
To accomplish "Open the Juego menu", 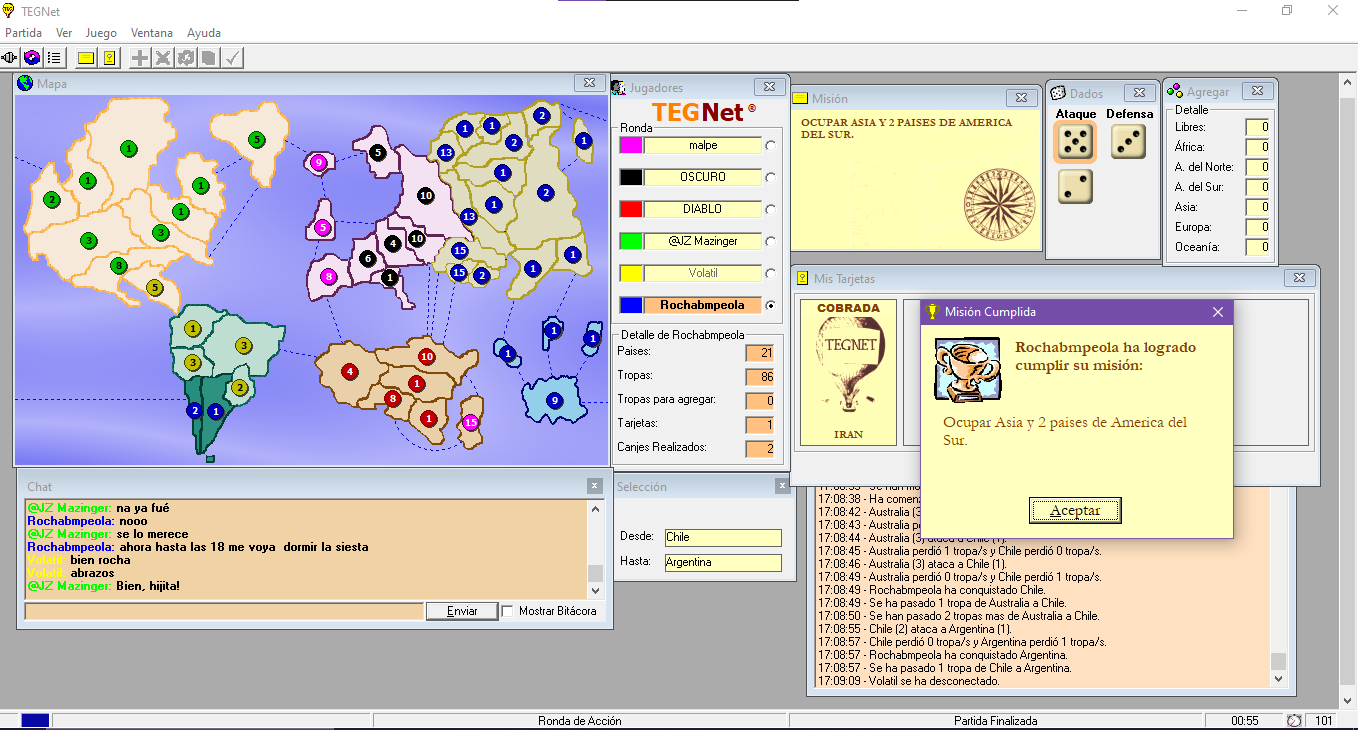I will pyautogui.click(x=101, y=33).
